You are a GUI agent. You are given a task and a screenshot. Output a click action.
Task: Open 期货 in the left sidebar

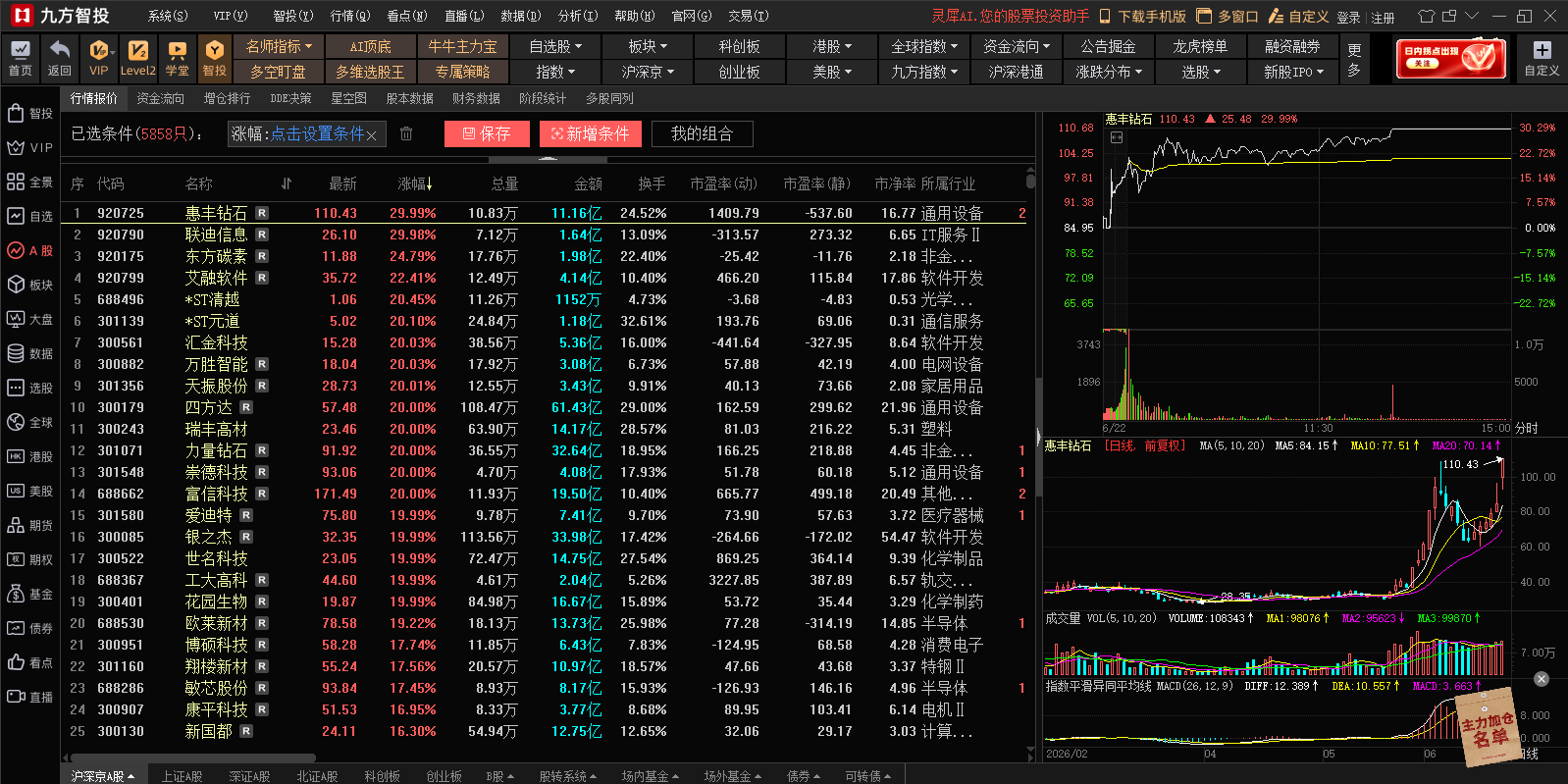coord(29,525)
